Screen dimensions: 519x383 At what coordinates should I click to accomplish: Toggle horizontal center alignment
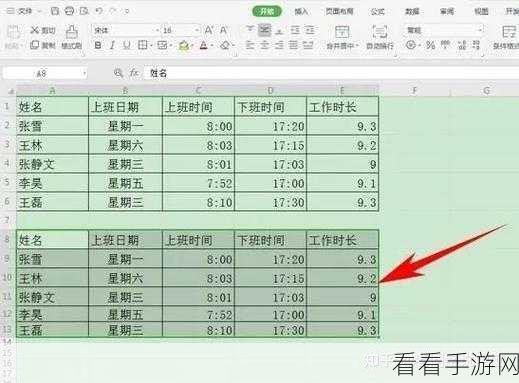point(265,45)
